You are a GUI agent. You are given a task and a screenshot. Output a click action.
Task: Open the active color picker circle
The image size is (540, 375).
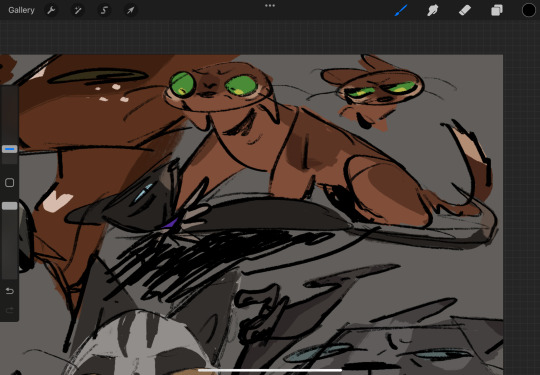529,10
